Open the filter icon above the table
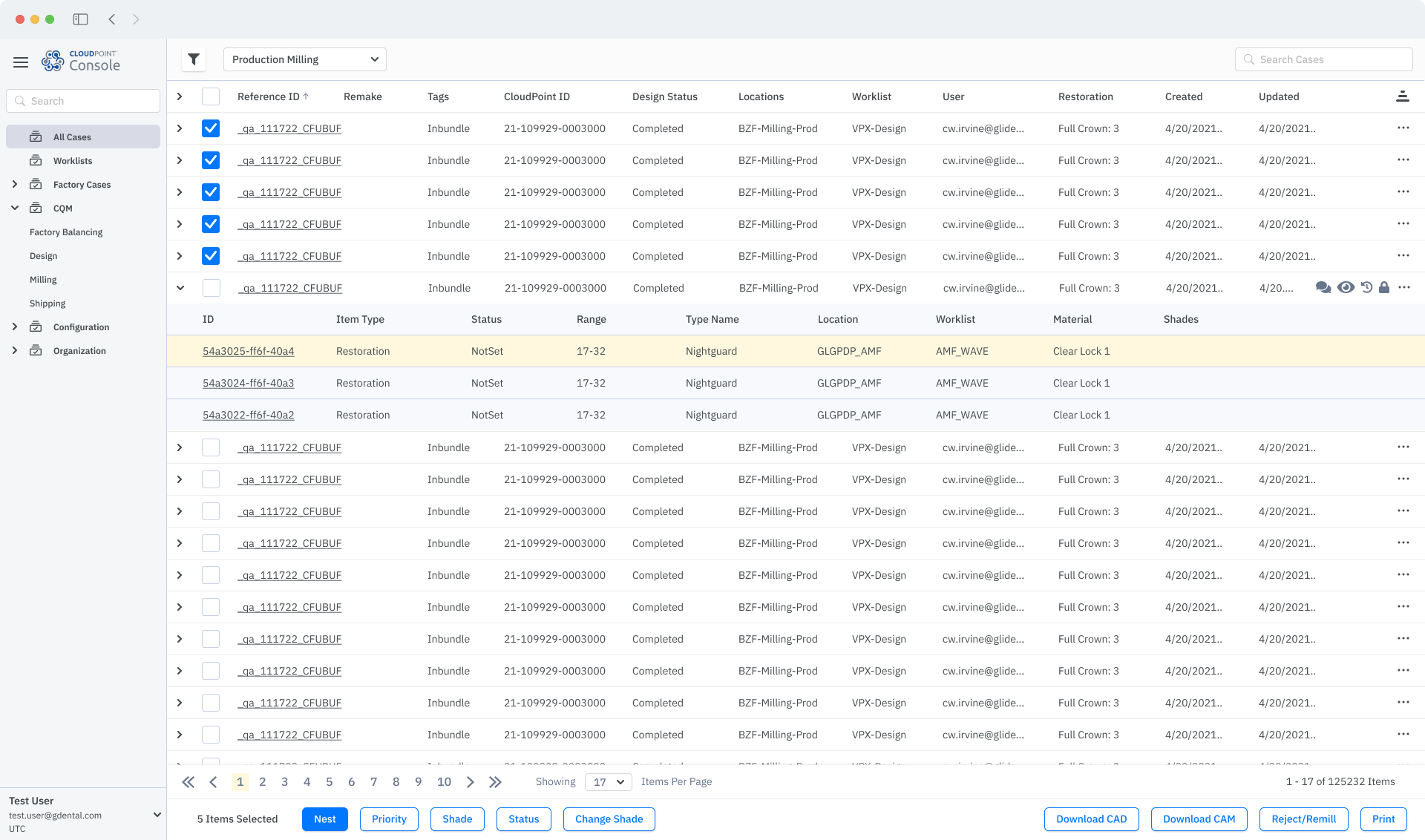The width and height of the screenshot is (1425, 840). (x=194, y=59)
